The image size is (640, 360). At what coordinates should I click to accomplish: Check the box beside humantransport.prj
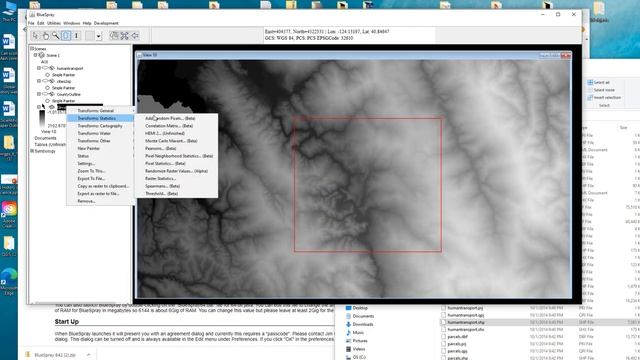pyautogui.click(x=443, y=308)
